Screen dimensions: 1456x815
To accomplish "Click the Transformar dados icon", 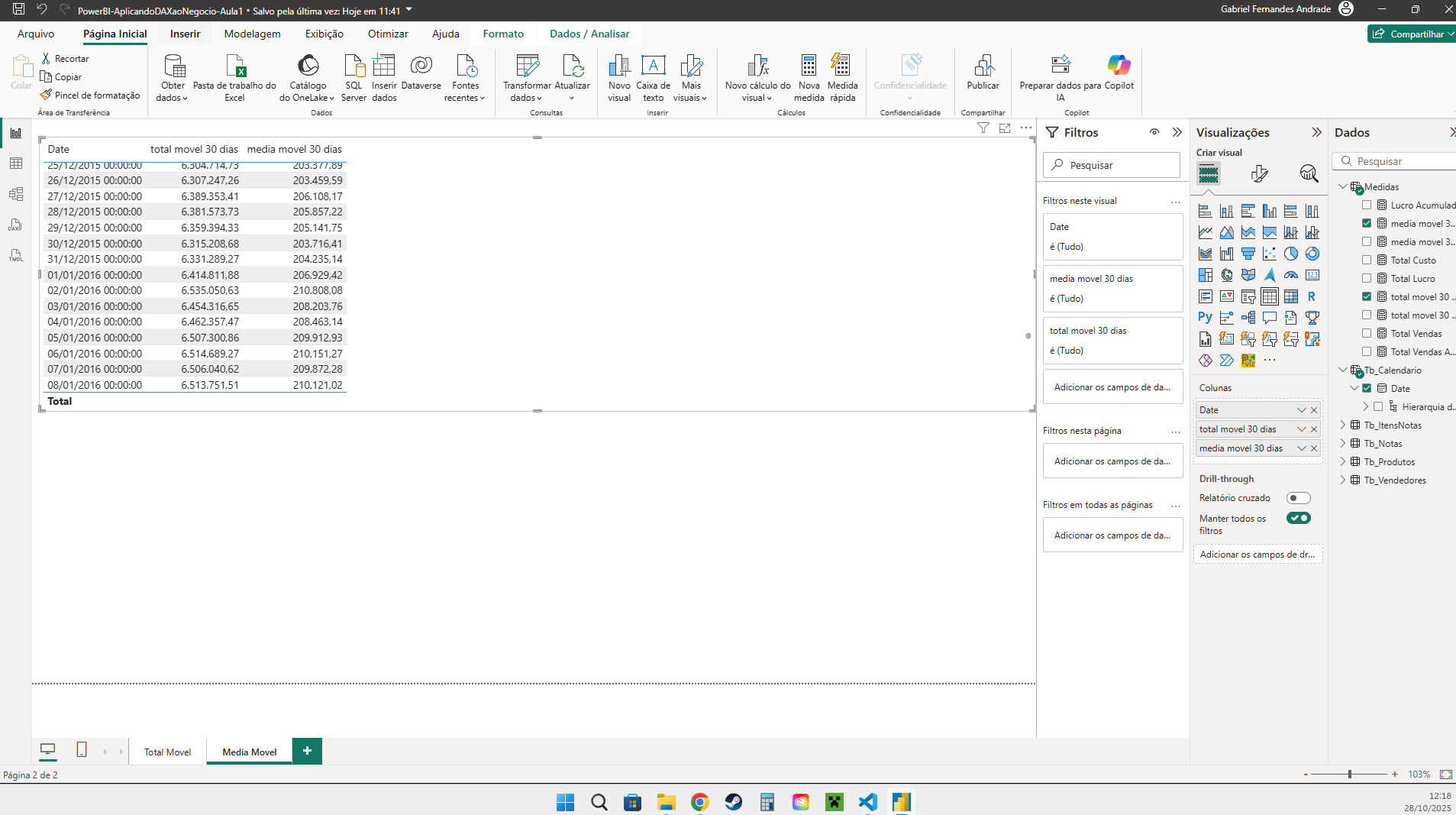I will pos(527,67).
